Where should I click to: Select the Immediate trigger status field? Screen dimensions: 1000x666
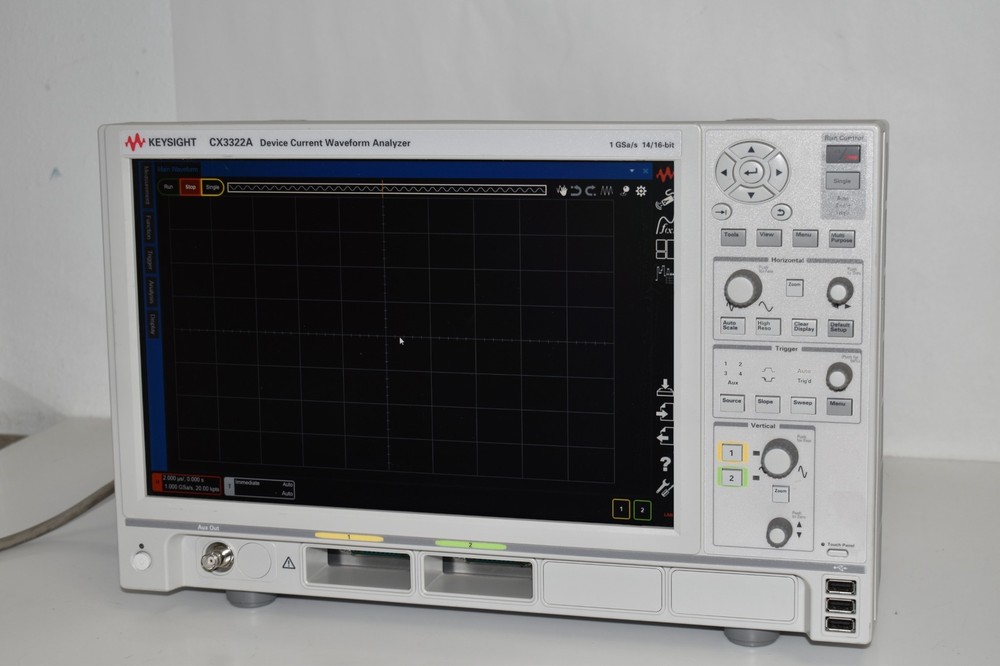point(249,482)
